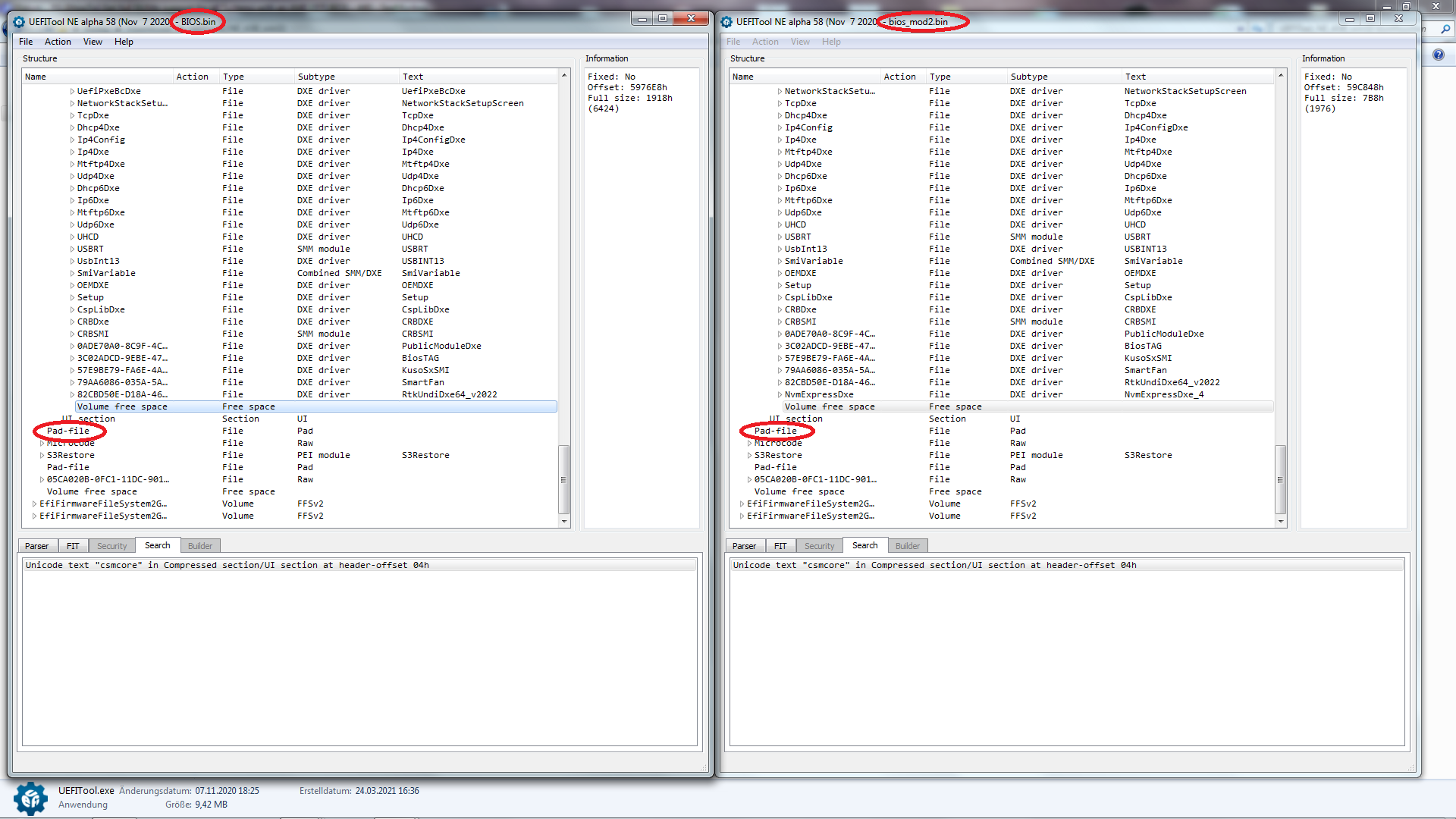1456x819 pixels.
Task: Click scrollbar thumb in bios_mod2.bin structure tree
Action: coord(1281,479)
